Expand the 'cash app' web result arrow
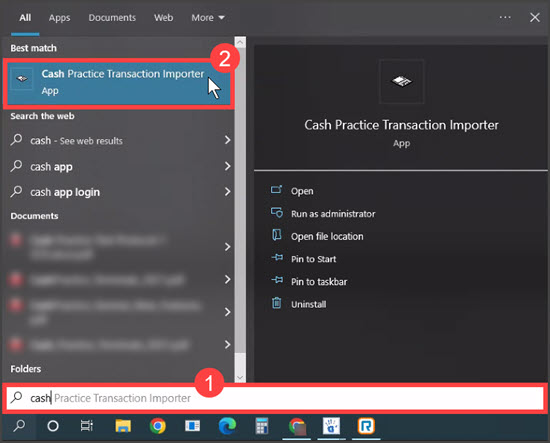Viewport: 550px width, 443px height. tap(228, 166)
